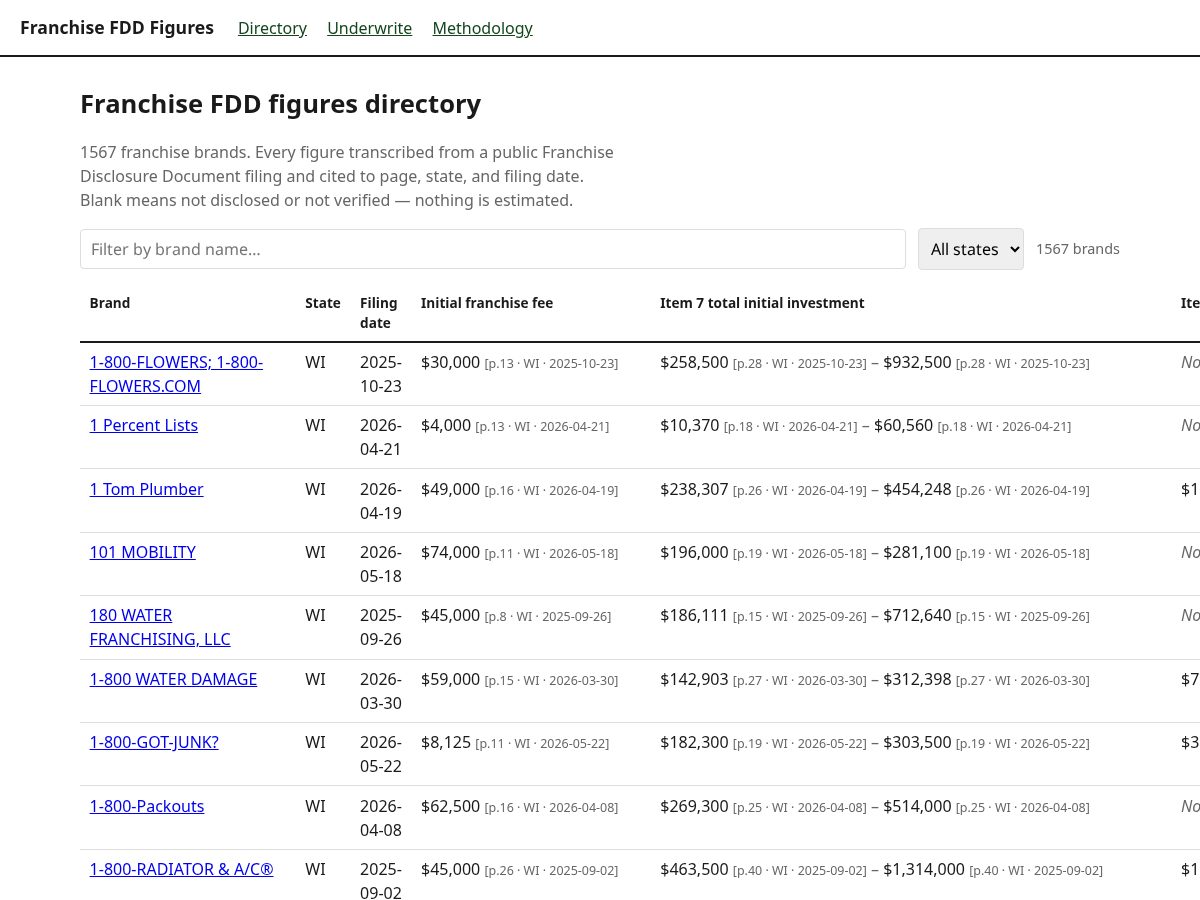Viewport: 1200px width, 900px height.
Task: Select the $281,100 high investment figure
Action: 917,552
